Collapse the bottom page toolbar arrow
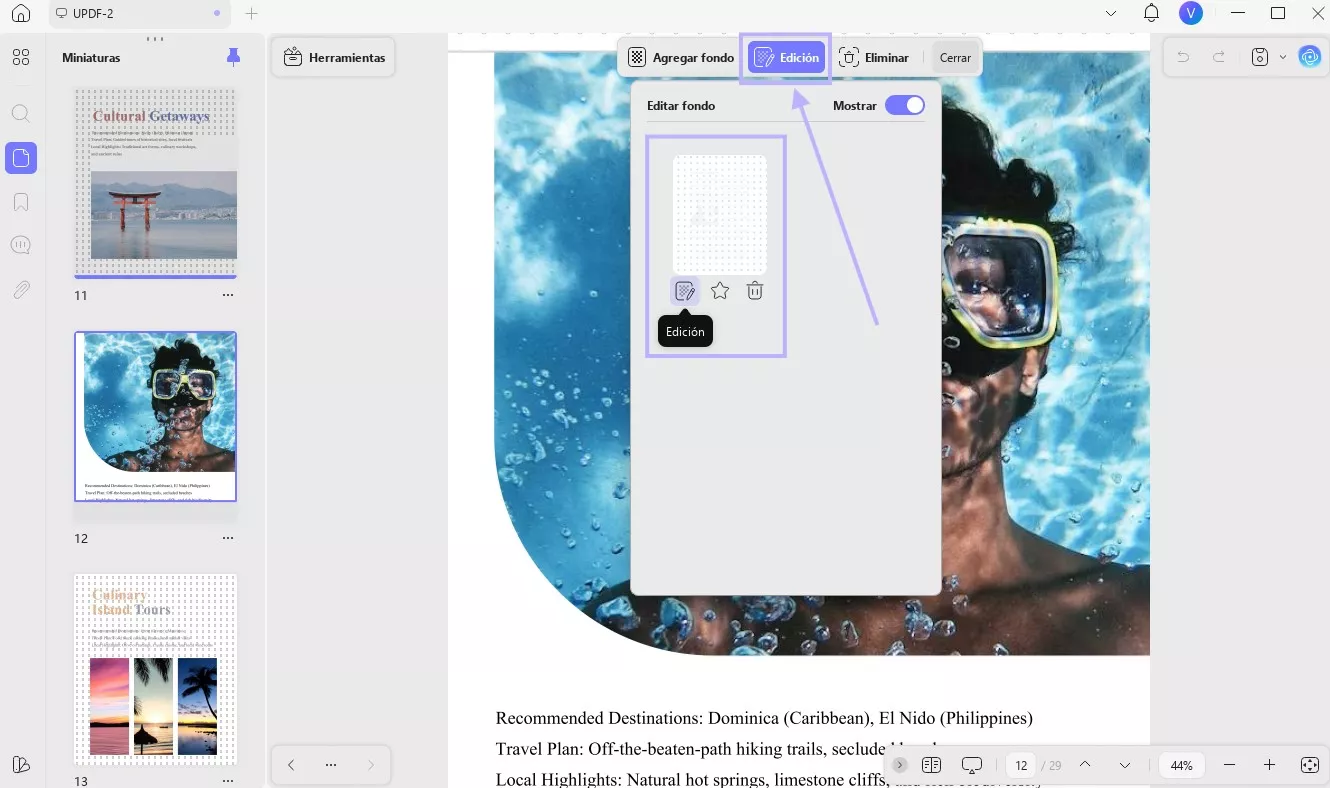Screen dimensions: 1330x788 [900, 765]
